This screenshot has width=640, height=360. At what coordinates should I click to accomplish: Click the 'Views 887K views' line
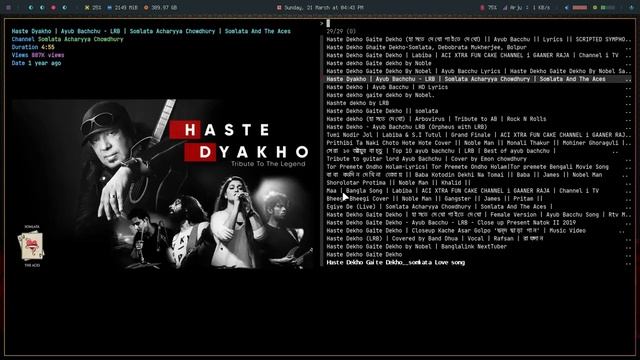tap(38, 55)
